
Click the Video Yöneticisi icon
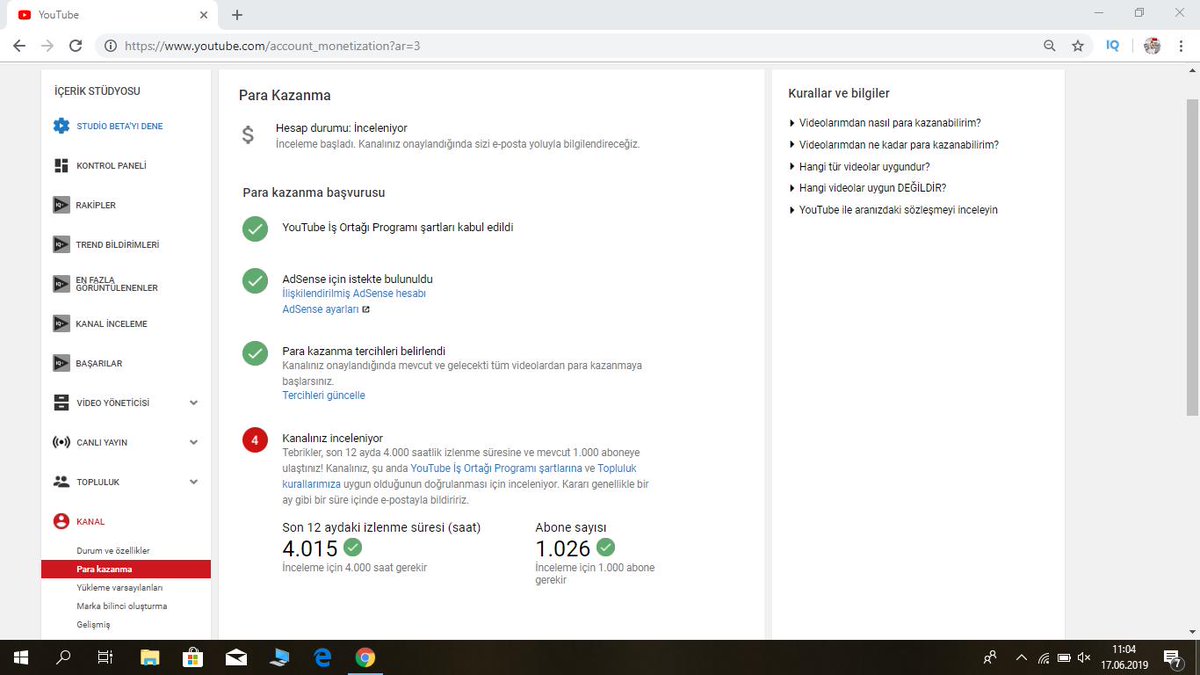pos(61,403)
